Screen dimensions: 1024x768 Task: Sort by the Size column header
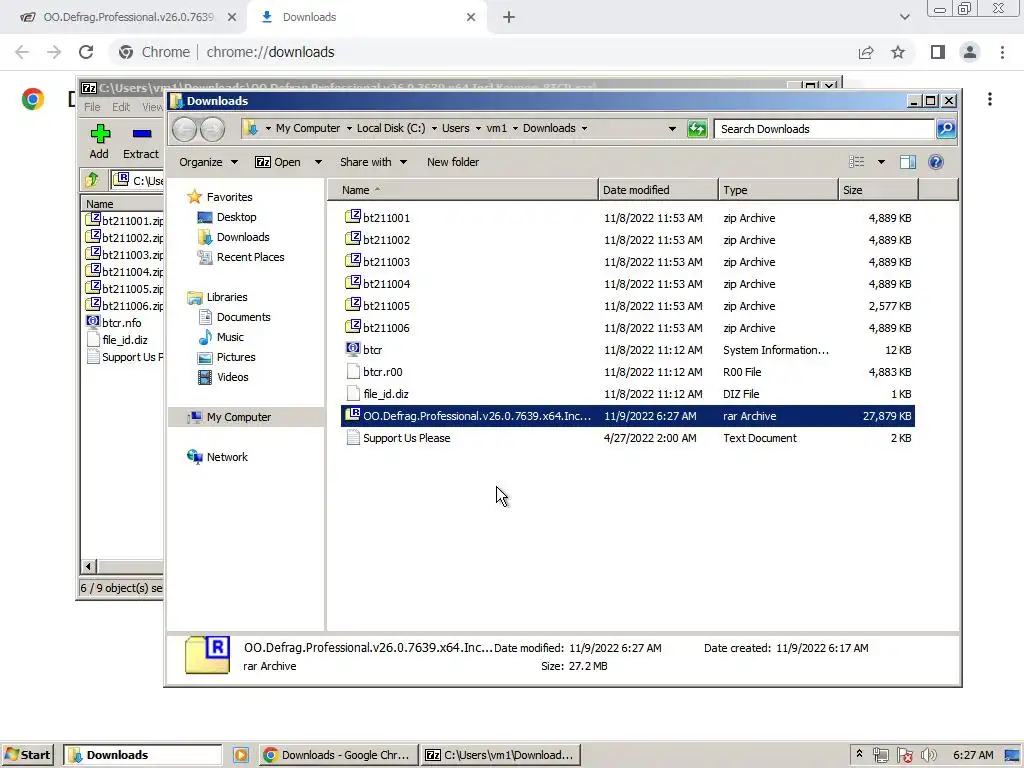(x=878, y=190)
